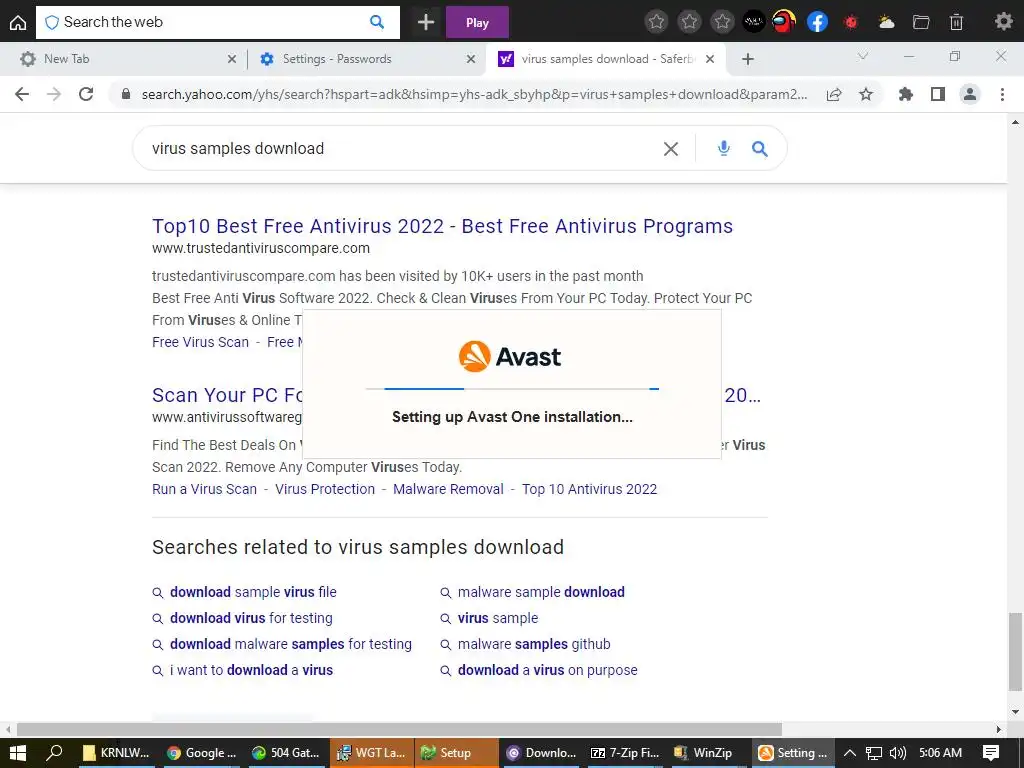Reload the current page
Screen dimensions: 1024x768
[86, 94]
